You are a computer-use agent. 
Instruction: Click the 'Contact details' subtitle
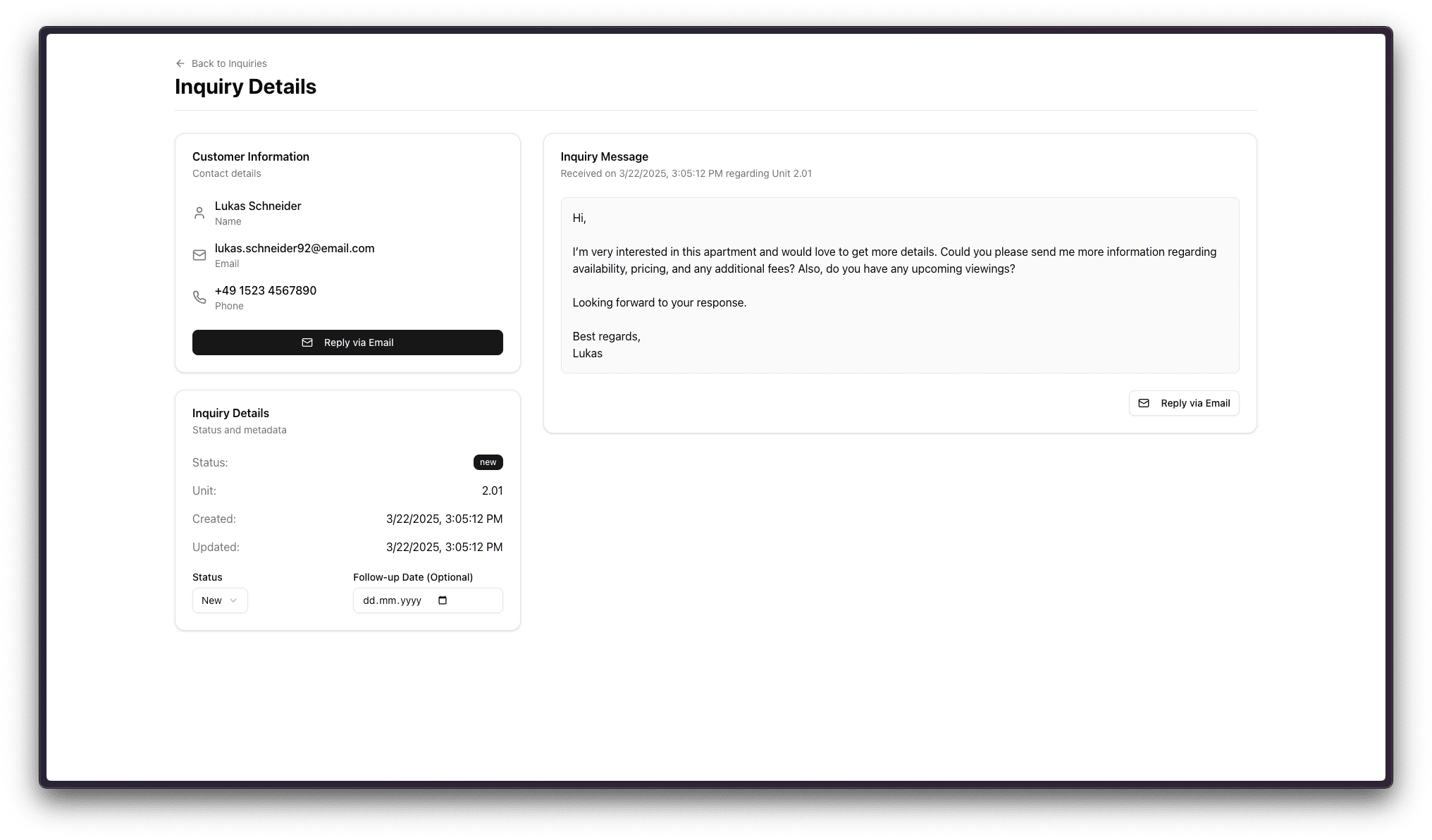tap(227, 173)
